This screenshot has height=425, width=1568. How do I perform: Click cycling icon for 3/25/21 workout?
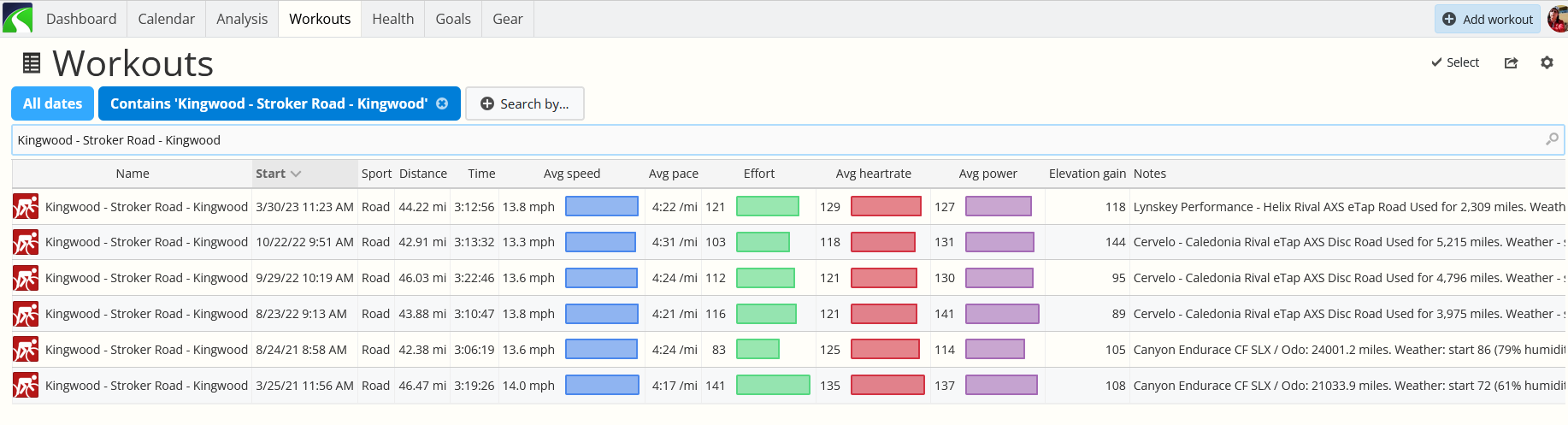coord(26,386)
